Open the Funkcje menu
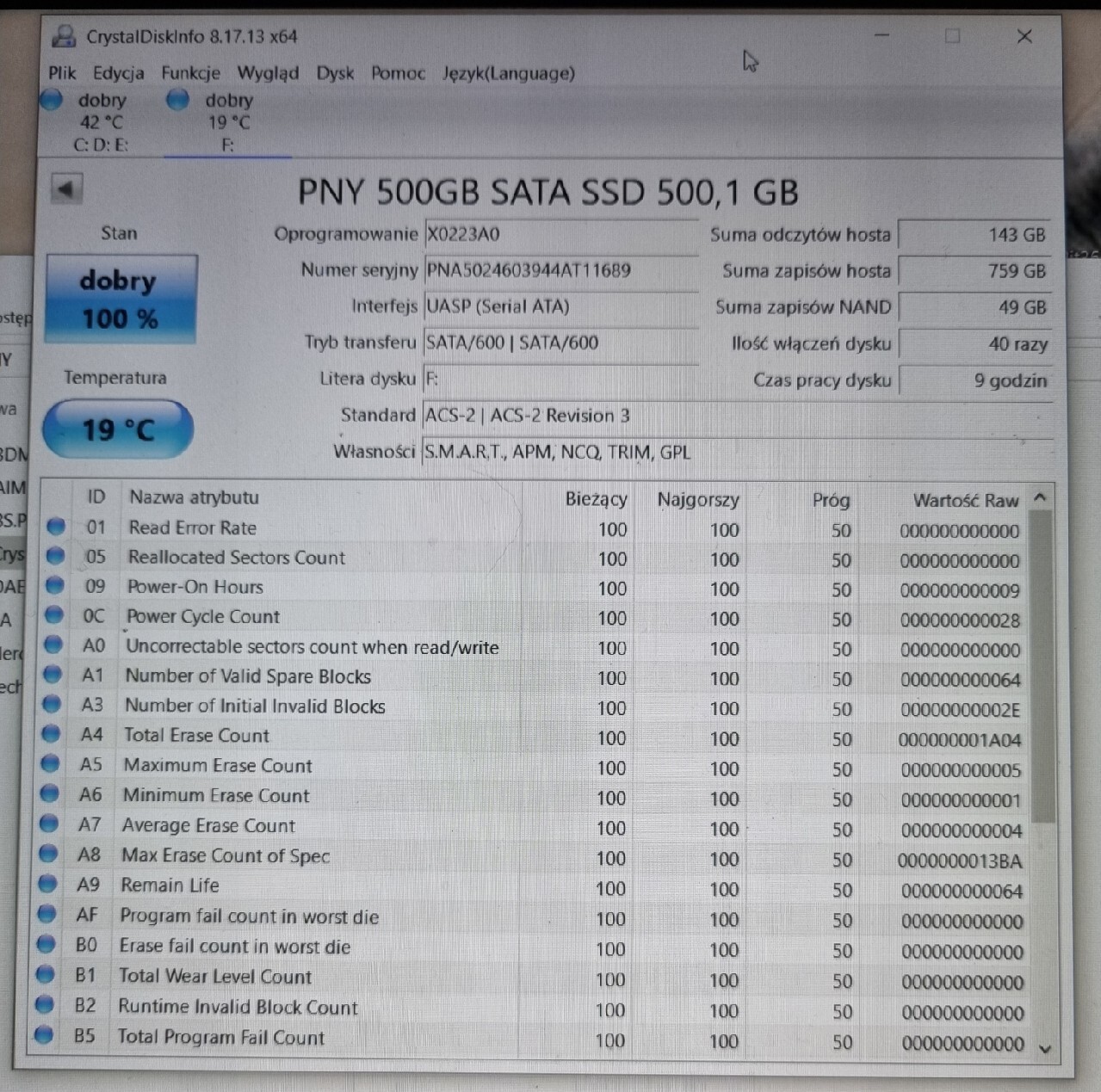The image size is (1101, 1092). click(x=191, y=73)
